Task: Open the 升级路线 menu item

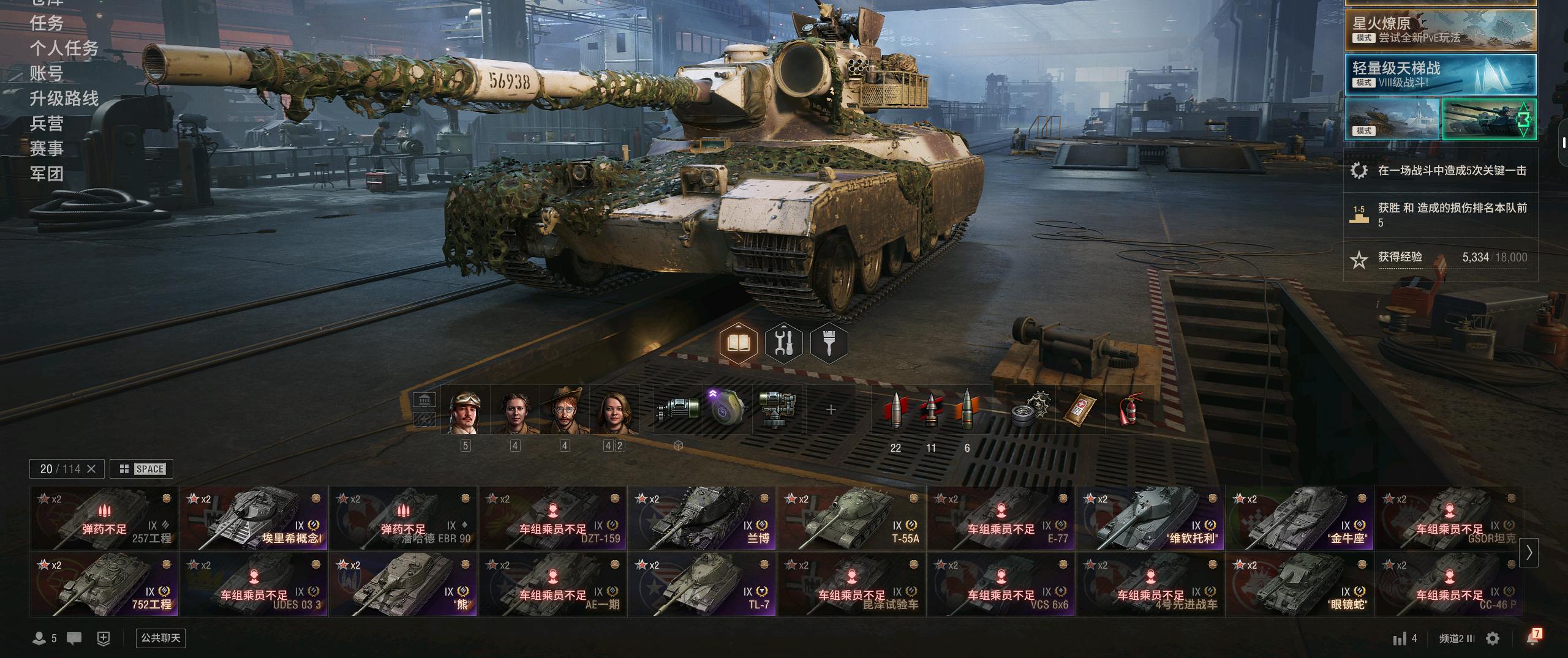Action: coord(64,98)
